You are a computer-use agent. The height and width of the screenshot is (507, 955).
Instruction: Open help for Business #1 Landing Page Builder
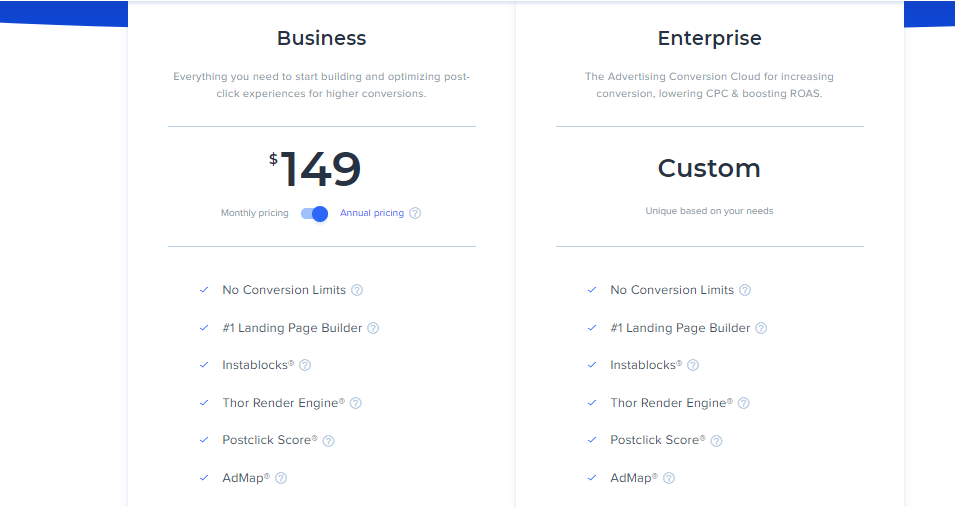373,328
